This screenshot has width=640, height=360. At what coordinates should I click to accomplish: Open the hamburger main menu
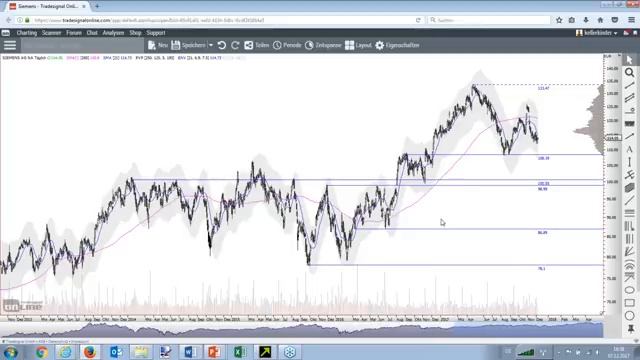10,45
